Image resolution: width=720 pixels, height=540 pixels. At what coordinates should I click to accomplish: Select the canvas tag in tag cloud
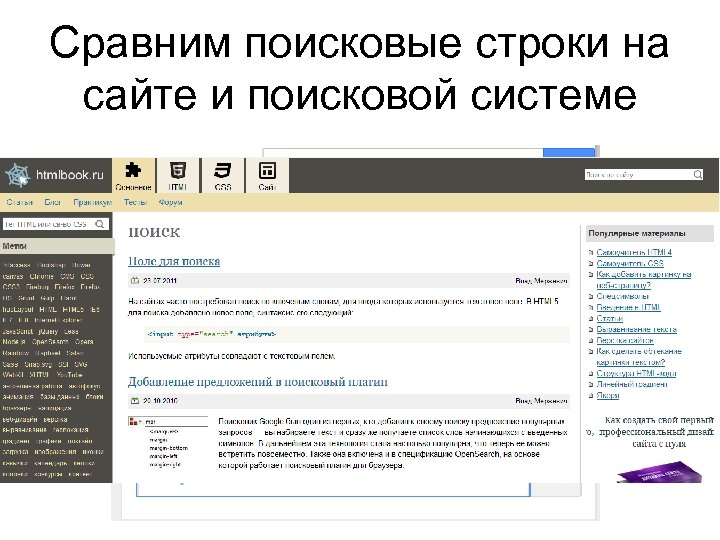[x=13, y=276]
